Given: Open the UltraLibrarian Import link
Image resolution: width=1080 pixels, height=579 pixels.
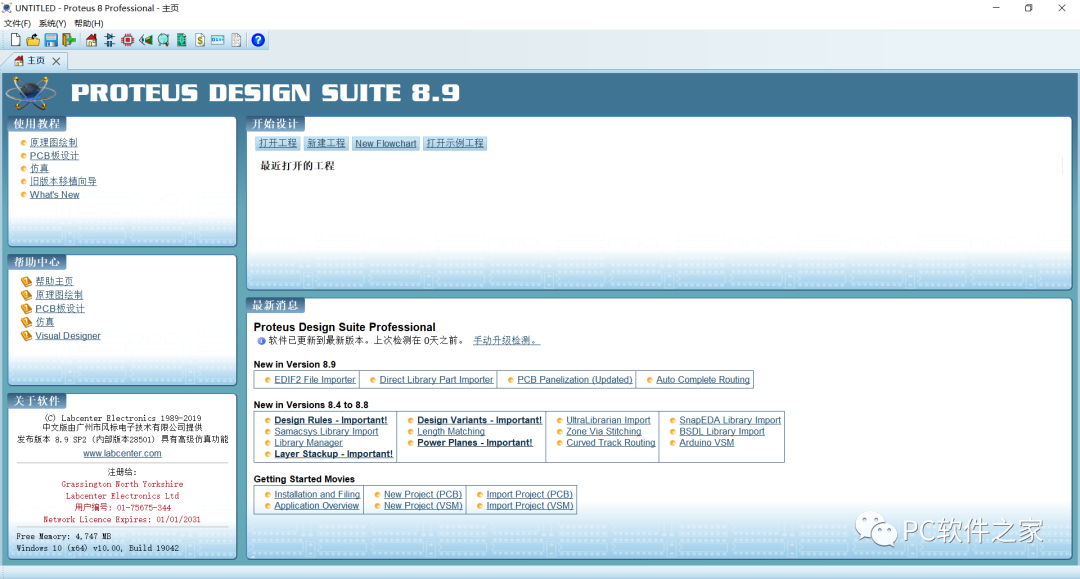Looking at the screenshot, I should (608, 420).
